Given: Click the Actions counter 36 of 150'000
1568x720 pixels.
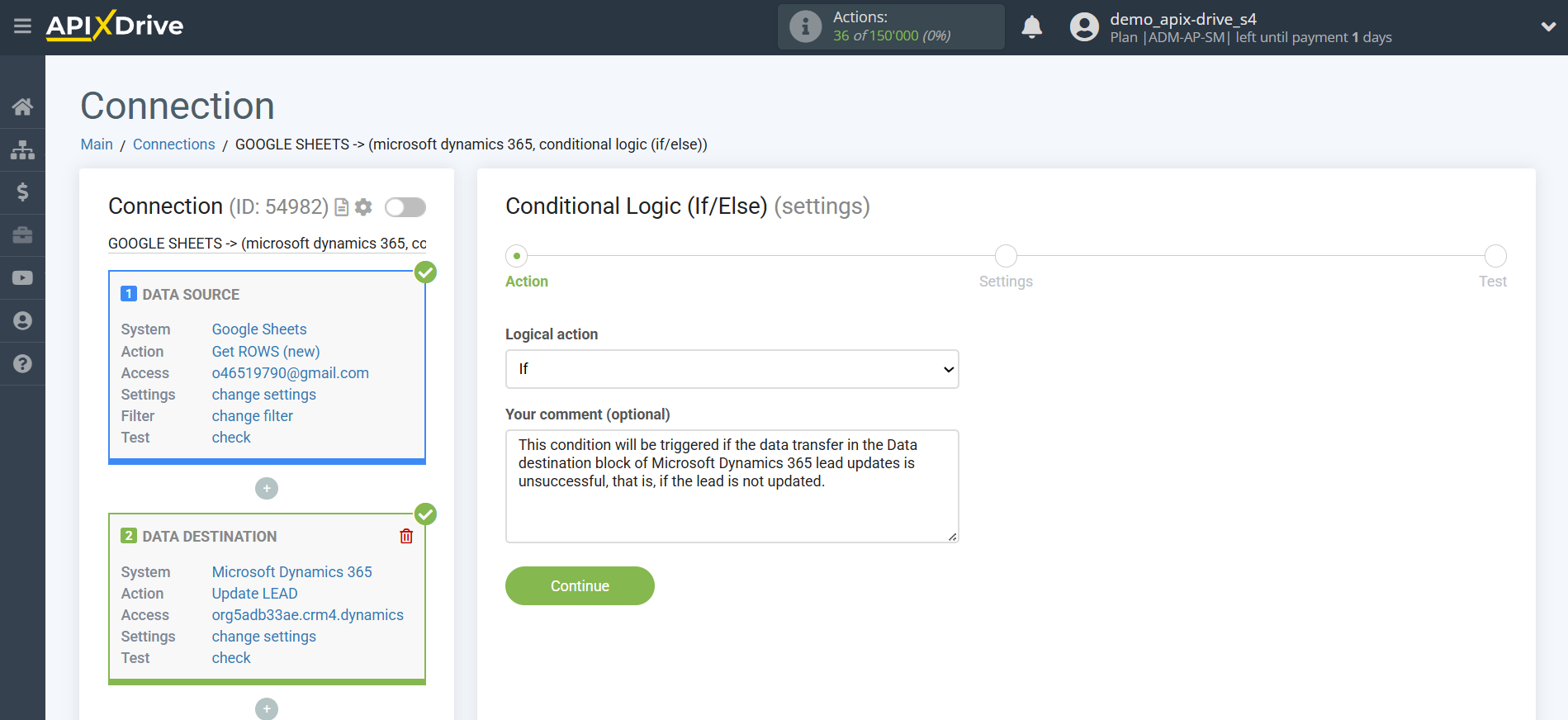Looking at the screenshot, I should (892, 36).
